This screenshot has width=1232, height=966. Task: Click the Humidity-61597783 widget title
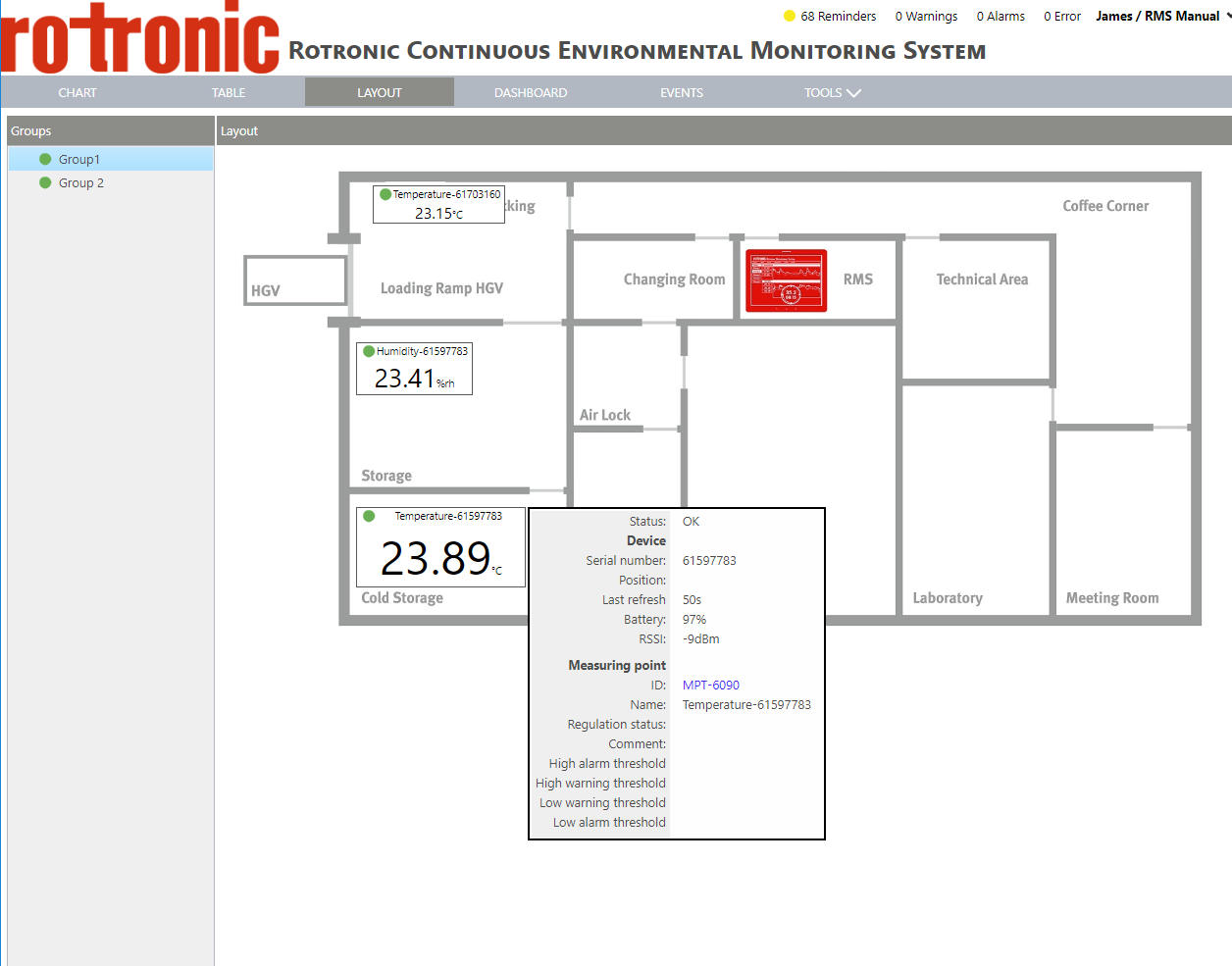click(x=422, y=351)
